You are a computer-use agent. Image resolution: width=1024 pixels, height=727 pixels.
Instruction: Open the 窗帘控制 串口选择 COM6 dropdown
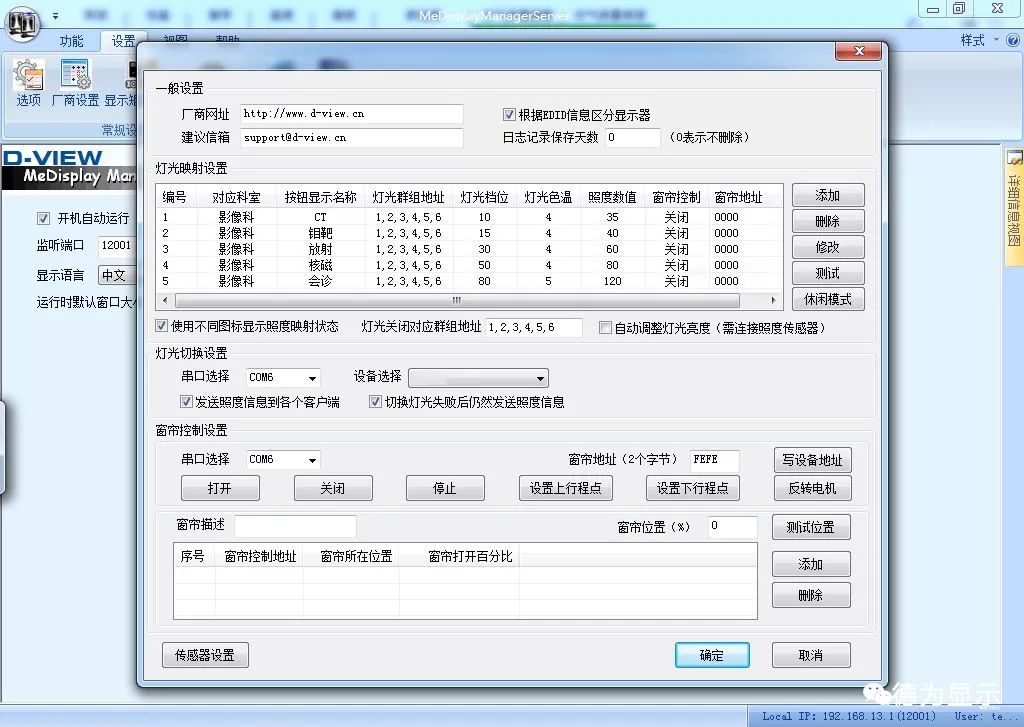pyautogui.click(x=283, y=460)
